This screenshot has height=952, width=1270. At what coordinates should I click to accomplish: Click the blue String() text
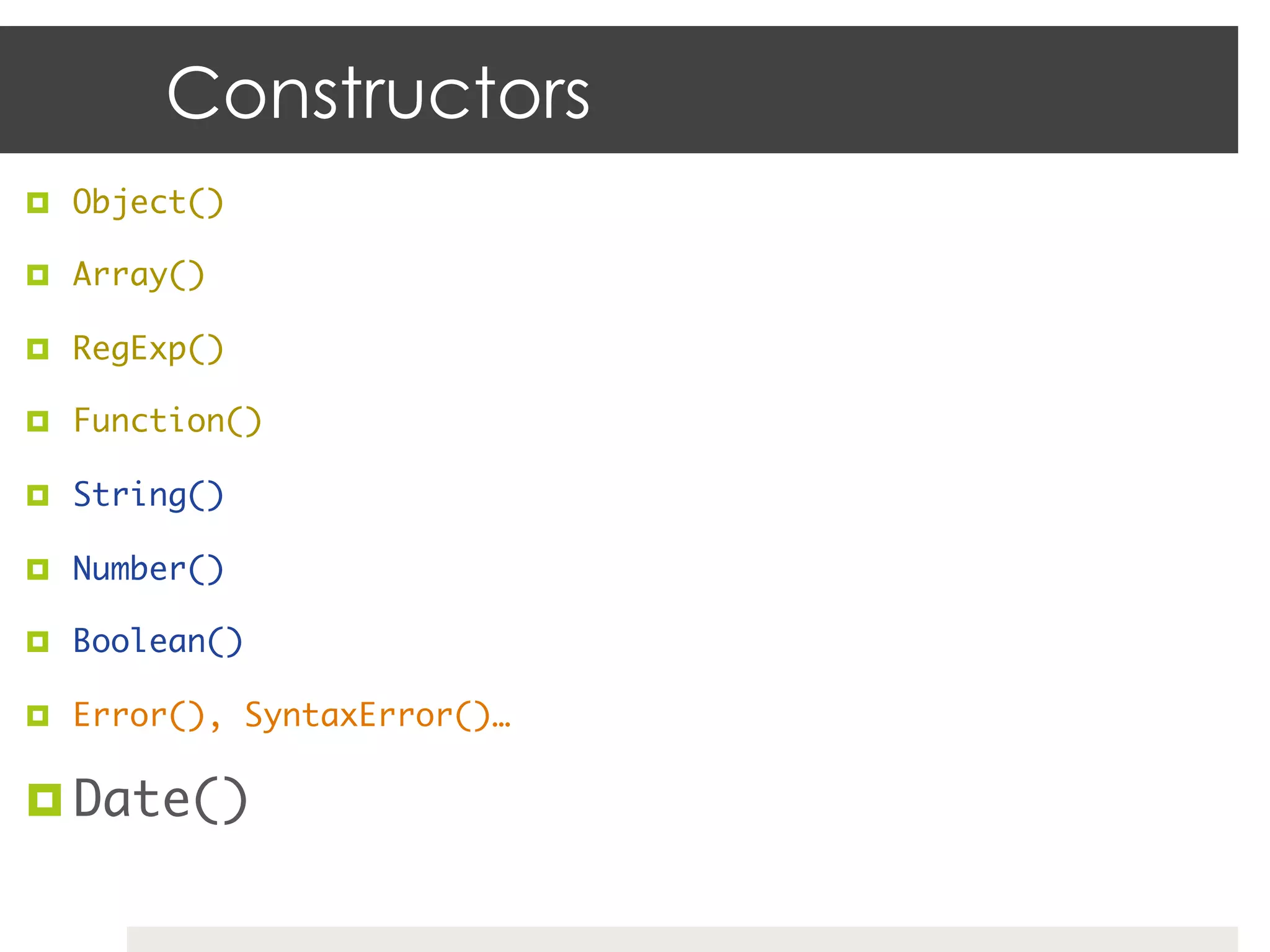148,495
